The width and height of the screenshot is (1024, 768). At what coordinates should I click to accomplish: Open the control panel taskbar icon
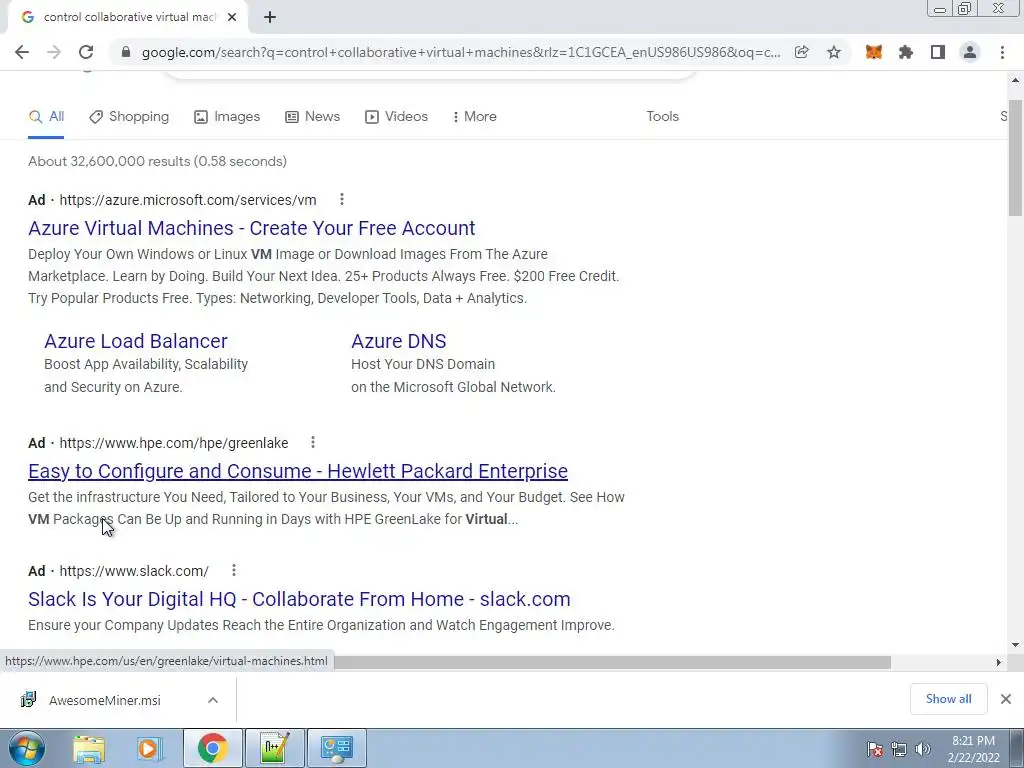click(336, 748)
